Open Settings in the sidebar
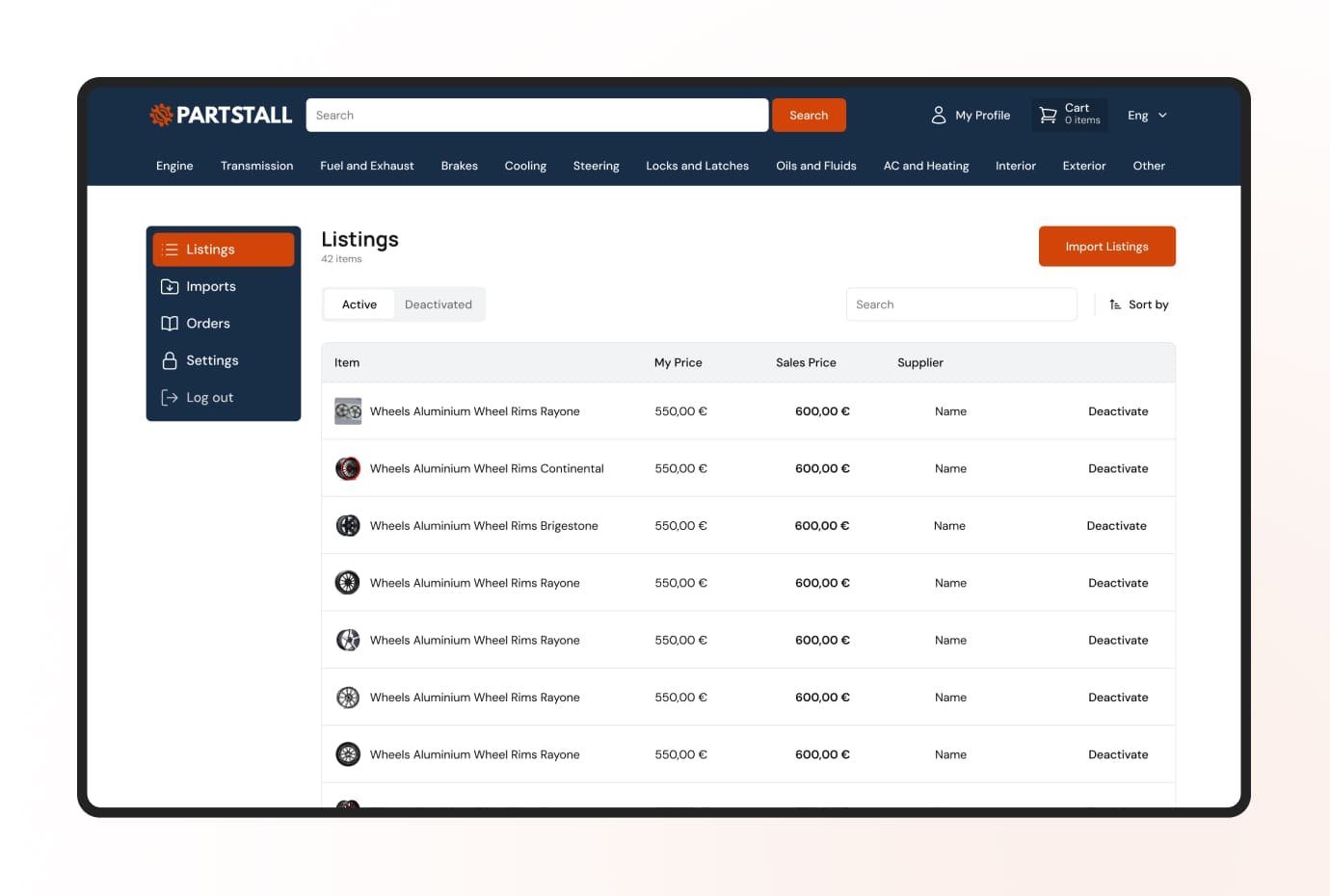Viewport: 1330px width, 896px height. click(x=223, y=360)
